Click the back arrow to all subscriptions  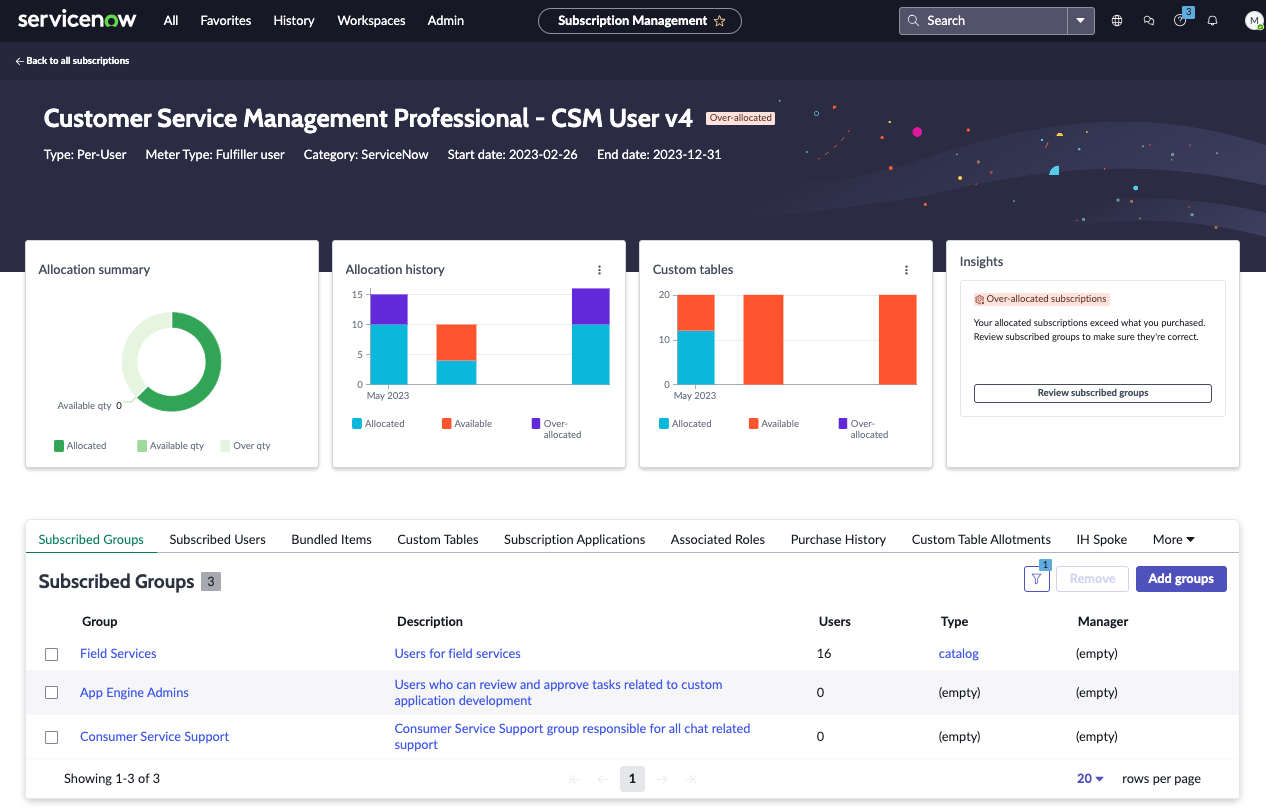(x=20, y=61)
